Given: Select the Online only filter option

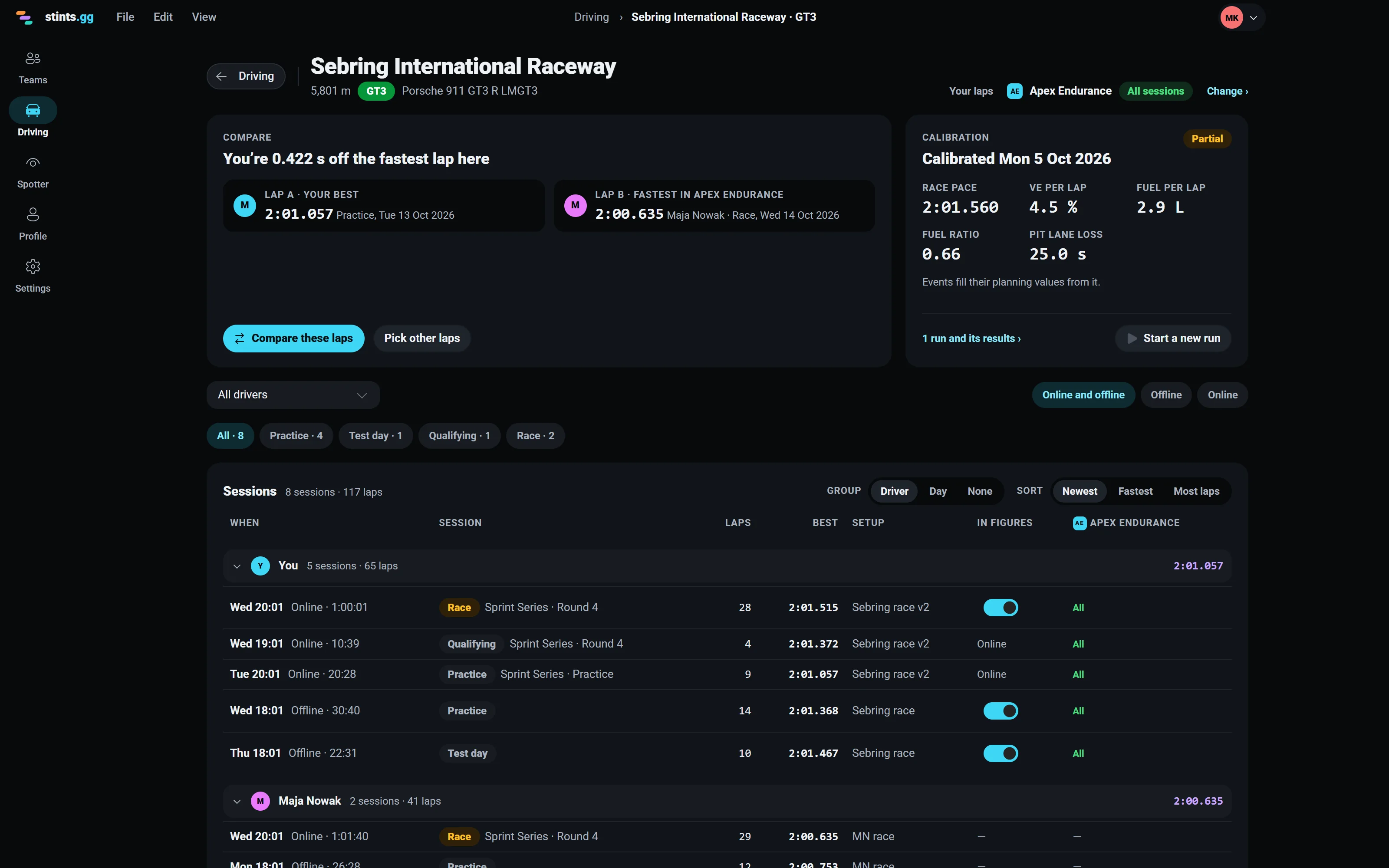Looking at the screenshot, I should click(x=1222, y=395).
